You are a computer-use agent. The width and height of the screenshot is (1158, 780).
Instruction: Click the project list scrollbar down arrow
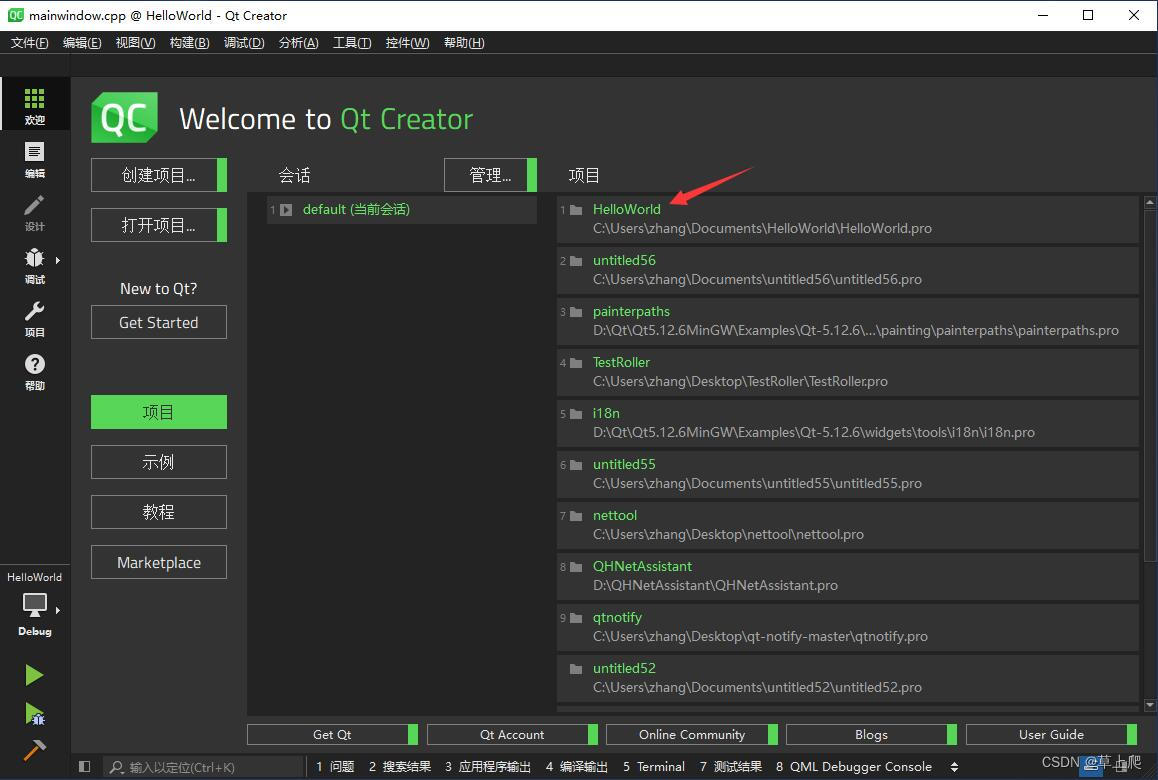1150,705
